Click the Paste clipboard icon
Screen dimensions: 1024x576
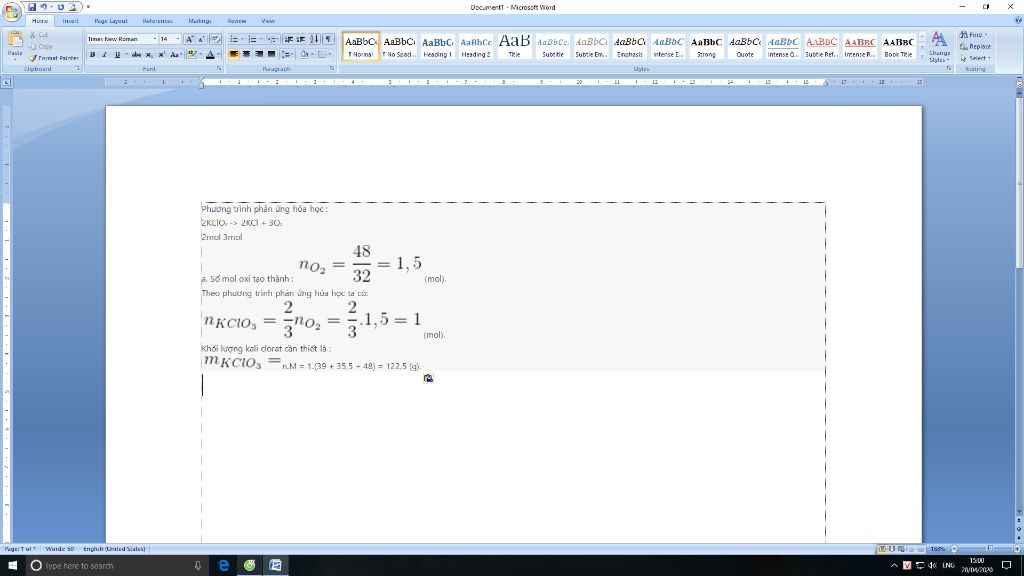point(15,39)
